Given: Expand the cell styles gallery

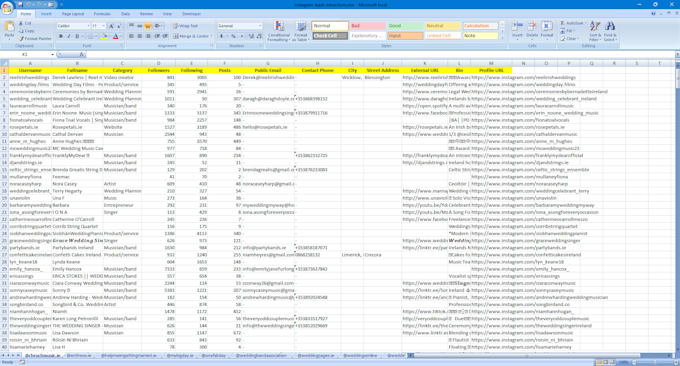Looking at the screenshot, I should 502,38.
